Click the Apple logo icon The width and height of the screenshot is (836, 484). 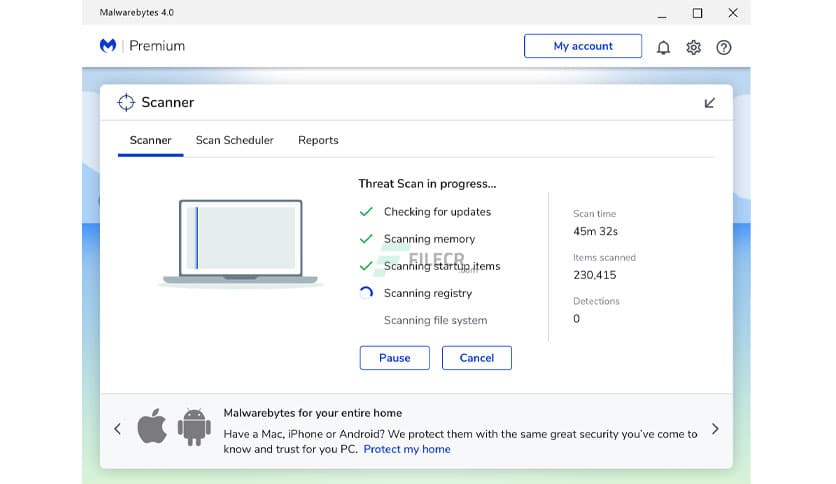[152, 426]
